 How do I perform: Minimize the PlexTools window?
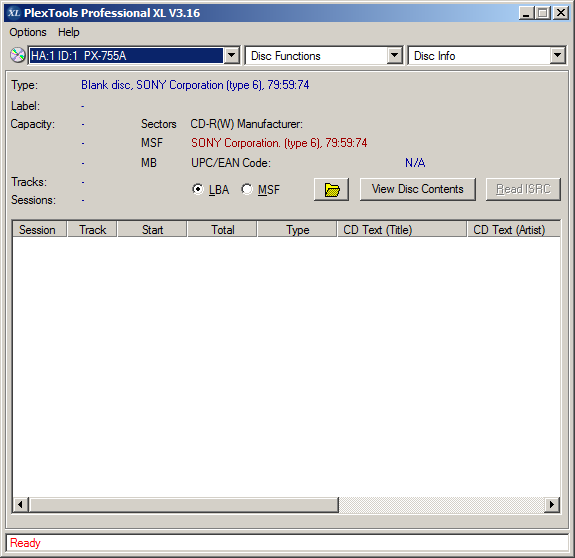coord(527,13)
